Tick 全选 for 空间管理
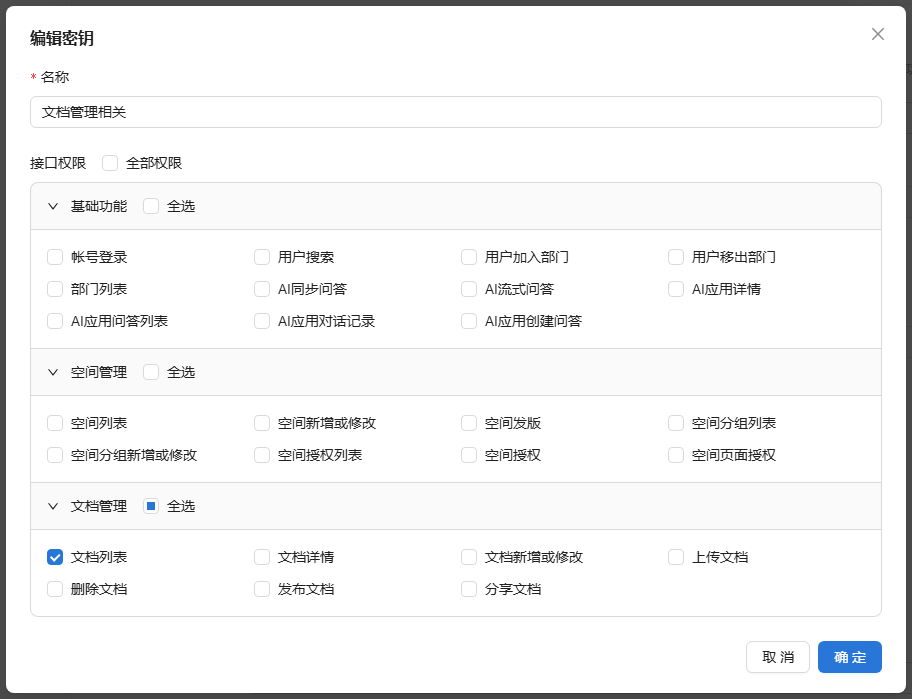This screenshot has width=912, height=699. point(151,372)
